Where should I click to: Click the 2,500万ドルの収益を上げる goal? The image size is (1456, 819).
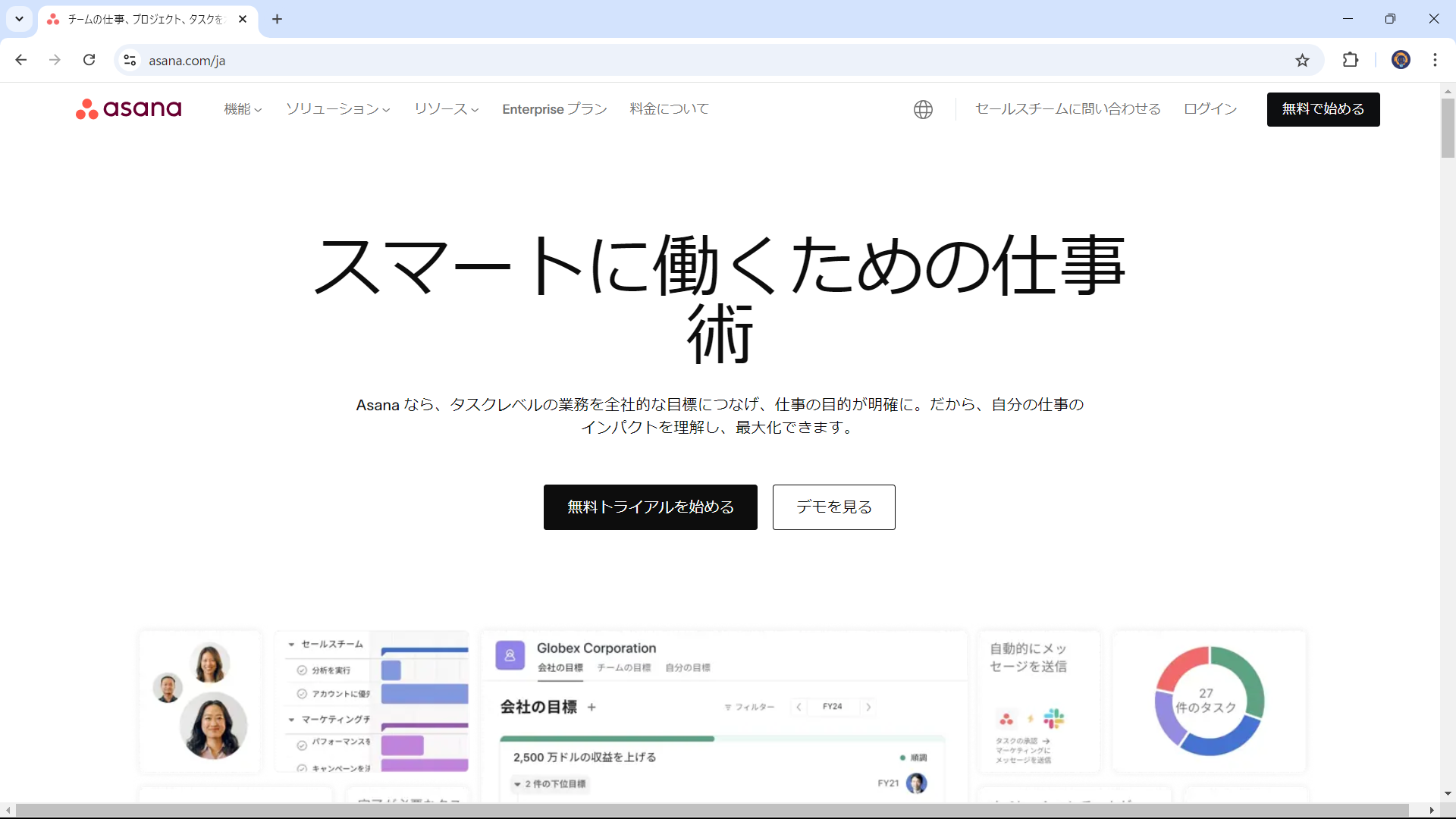(585, 758)
